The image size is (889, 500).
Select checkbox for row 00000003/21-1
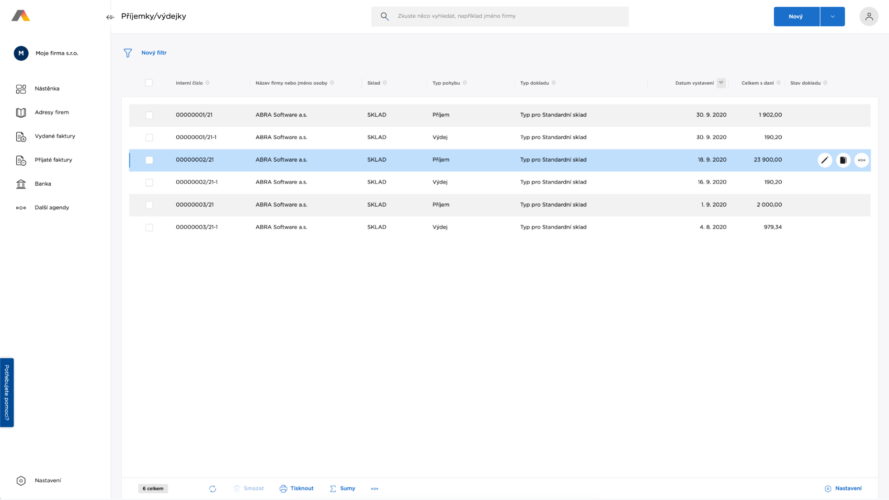149,227
